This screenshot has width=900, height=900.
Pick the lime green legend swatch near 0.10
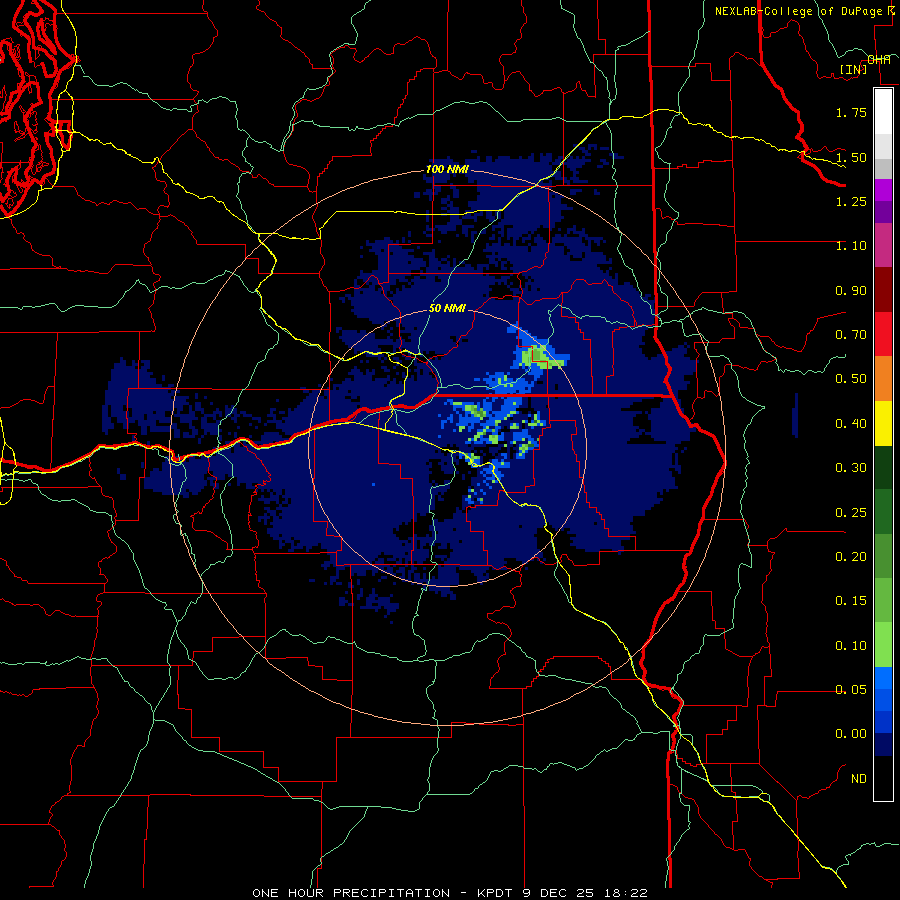point(883,645)
